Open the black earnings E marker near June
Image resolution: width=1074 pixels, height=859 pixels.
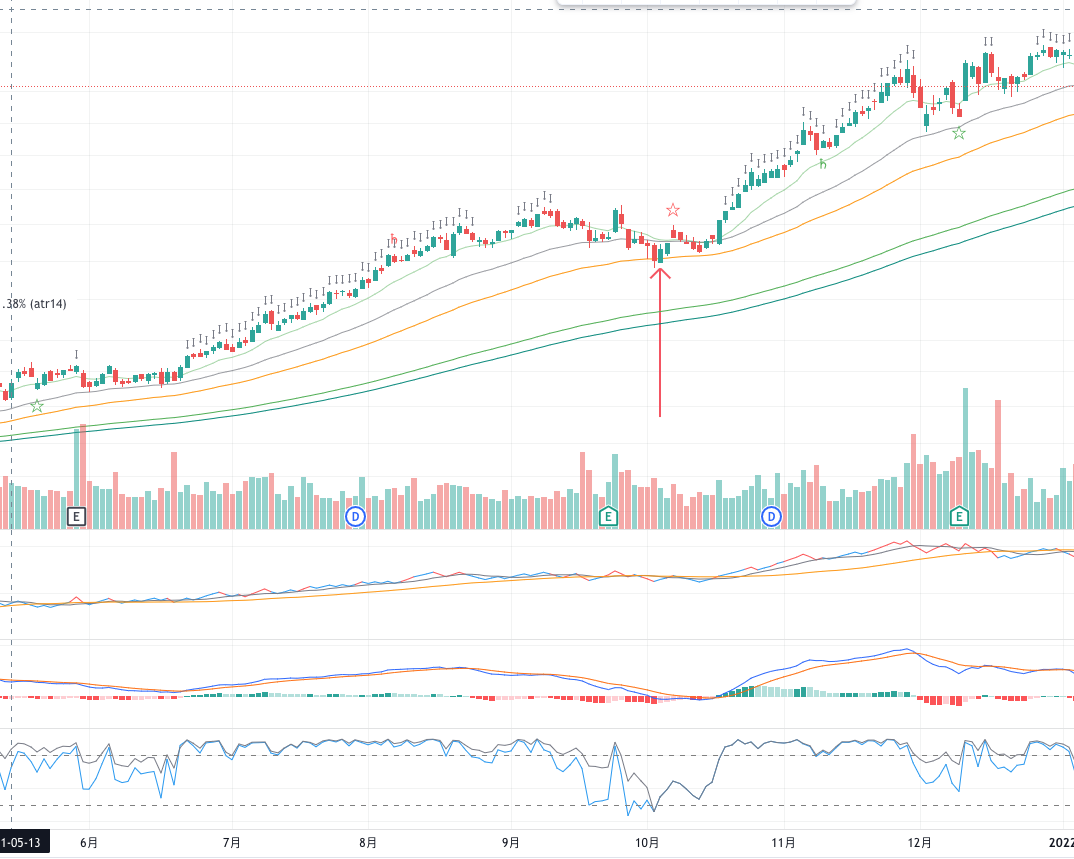click(76, 516)
